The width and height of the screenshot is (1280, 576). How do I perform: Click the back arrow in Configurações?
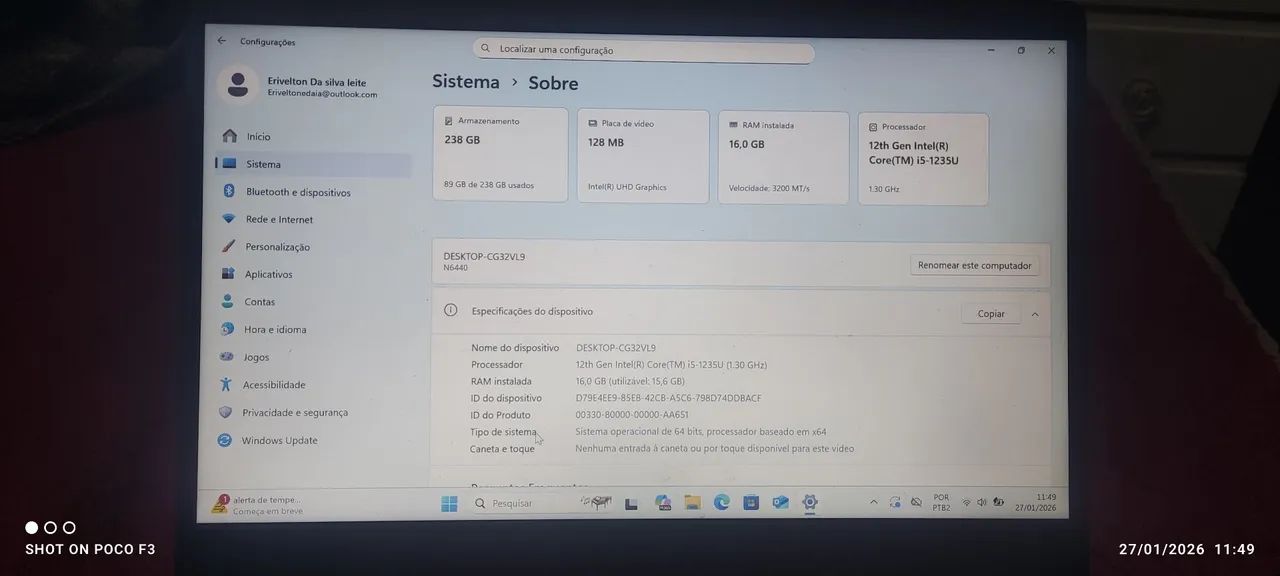tap(222, 41)
